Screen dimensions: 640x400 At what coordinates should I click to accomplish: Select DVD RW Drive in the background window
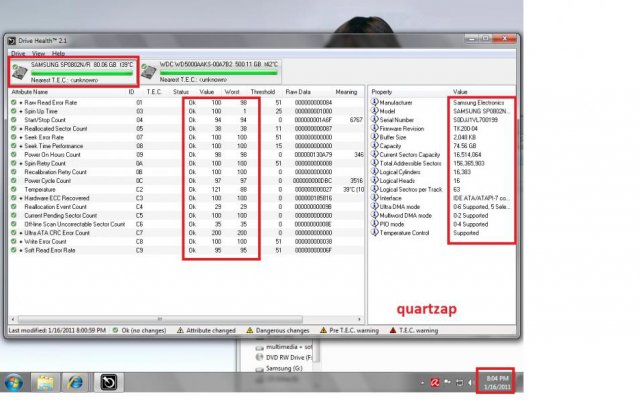284,357
